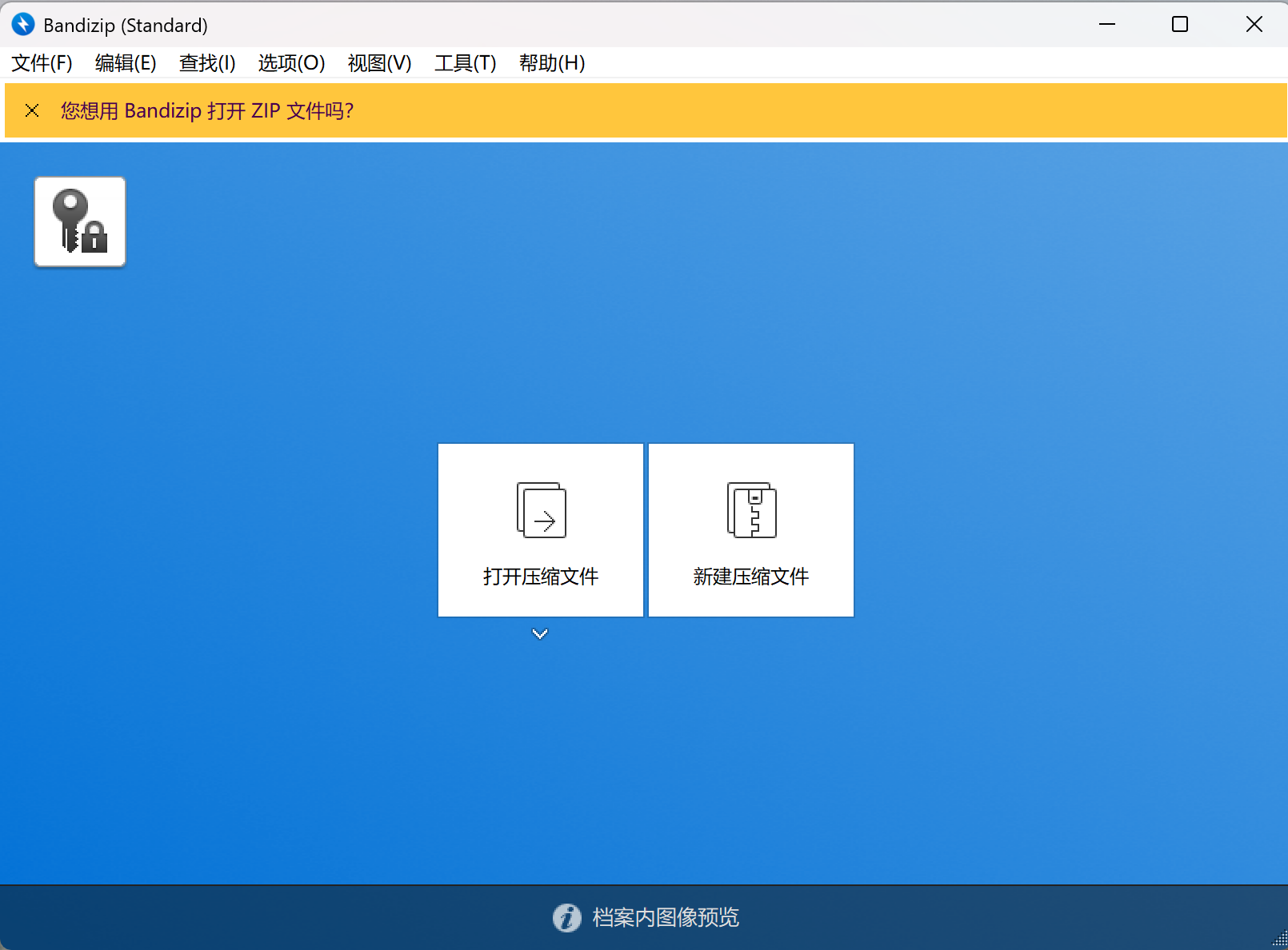Click the 您想用 Bandizip 打开 ZIP 文件吗? prompt

click(x=207, y=110)
